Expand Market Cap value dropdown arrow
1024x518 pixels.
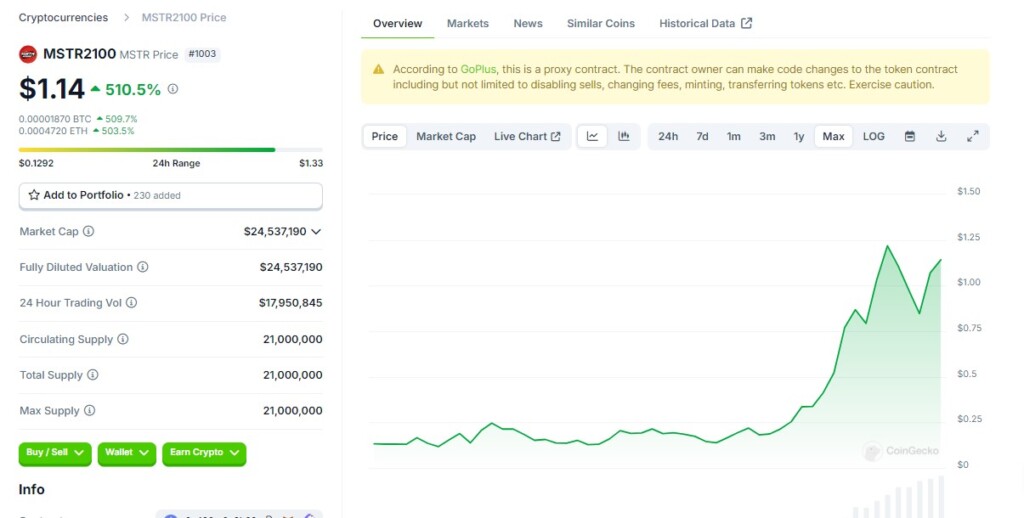point(316,231)
